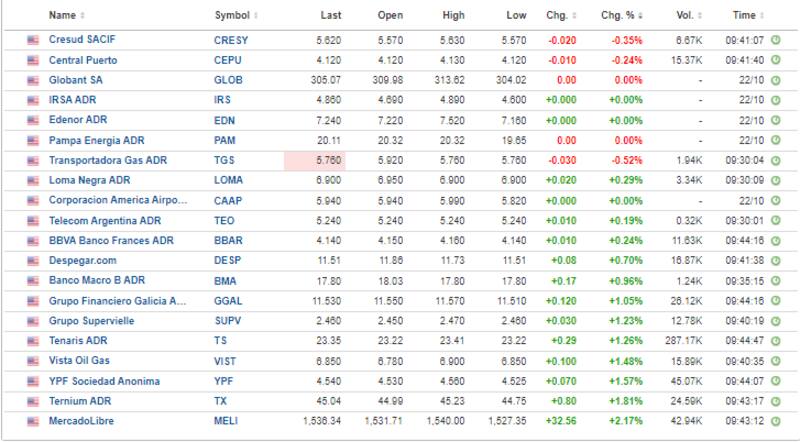Click the clock icon in the Edenor ADR row
The width and height of the screenshot is (800, 442).
coord(776,120)
